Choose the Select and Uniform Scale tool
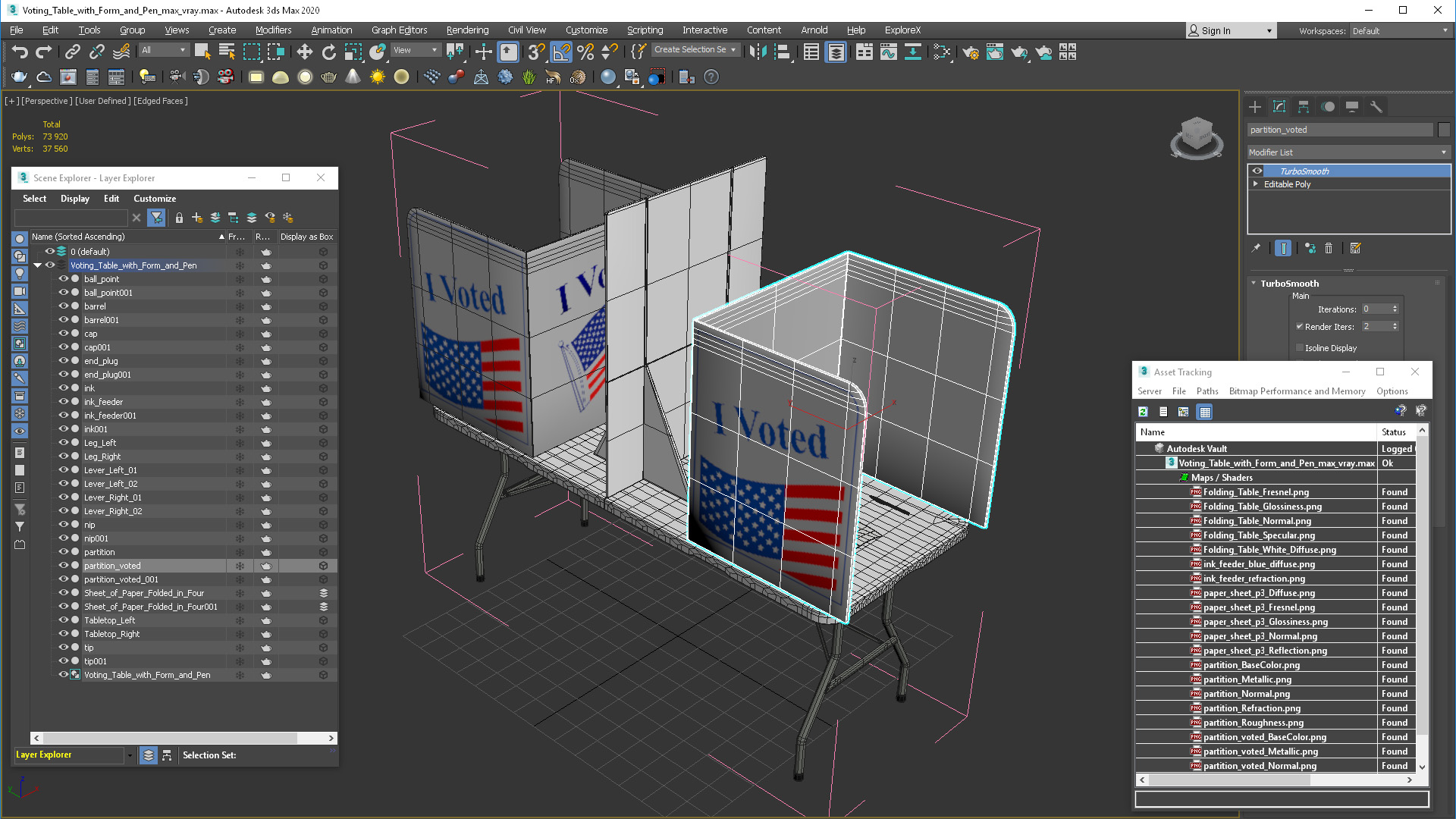 [x=353, y=52]
